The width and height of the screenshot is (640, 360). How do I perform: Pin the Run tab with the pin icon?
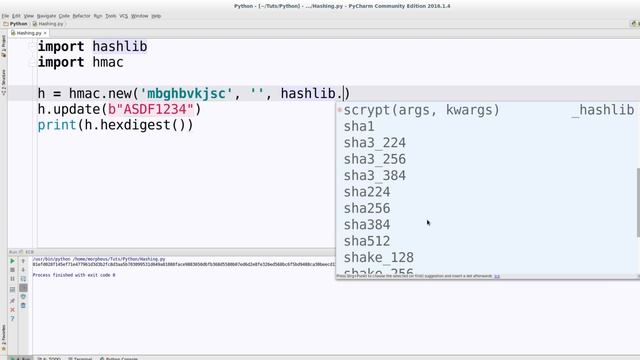tap(12, 301)
